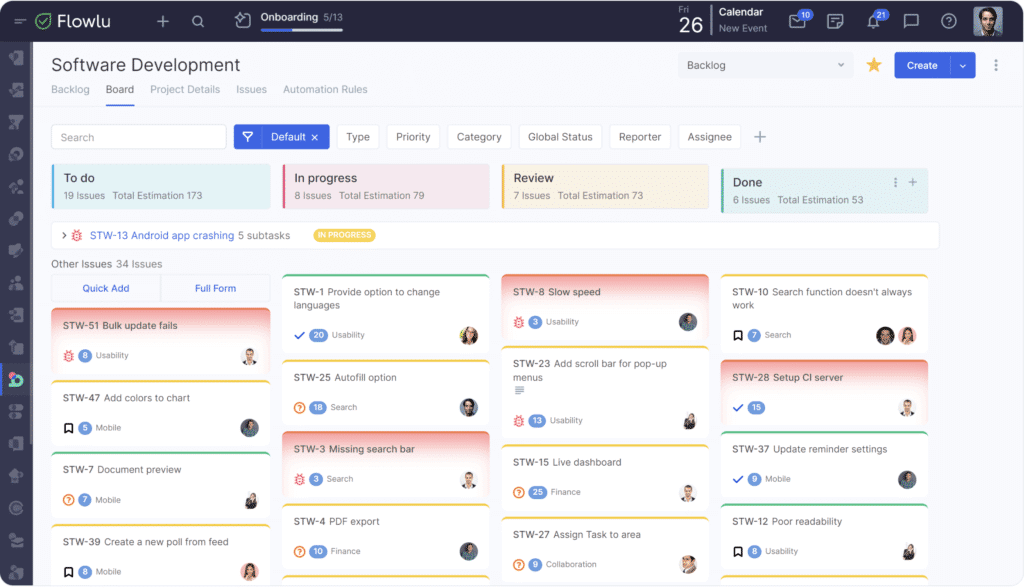The image size is (1024, 588).
Task: Open the Priority filter dropdown
Action: point(413,137)
